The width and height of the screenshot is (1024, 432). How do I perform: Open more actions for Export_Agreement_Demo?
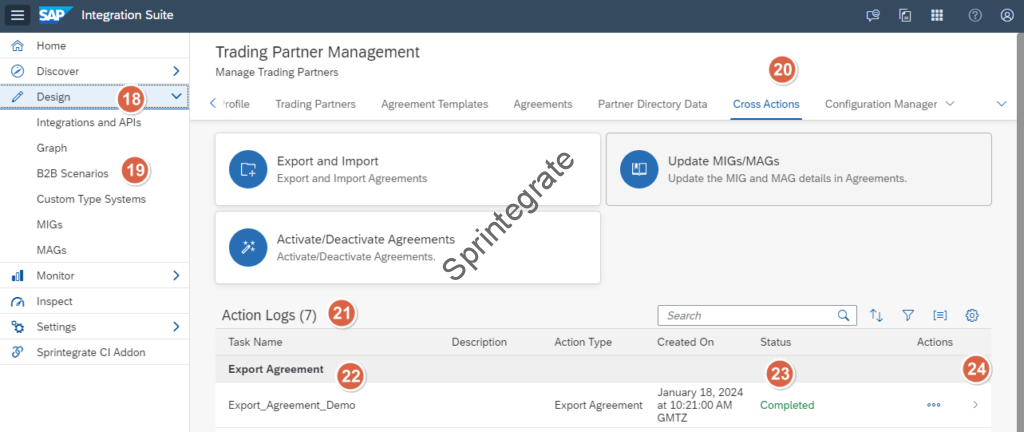click(x=934, y=405)
